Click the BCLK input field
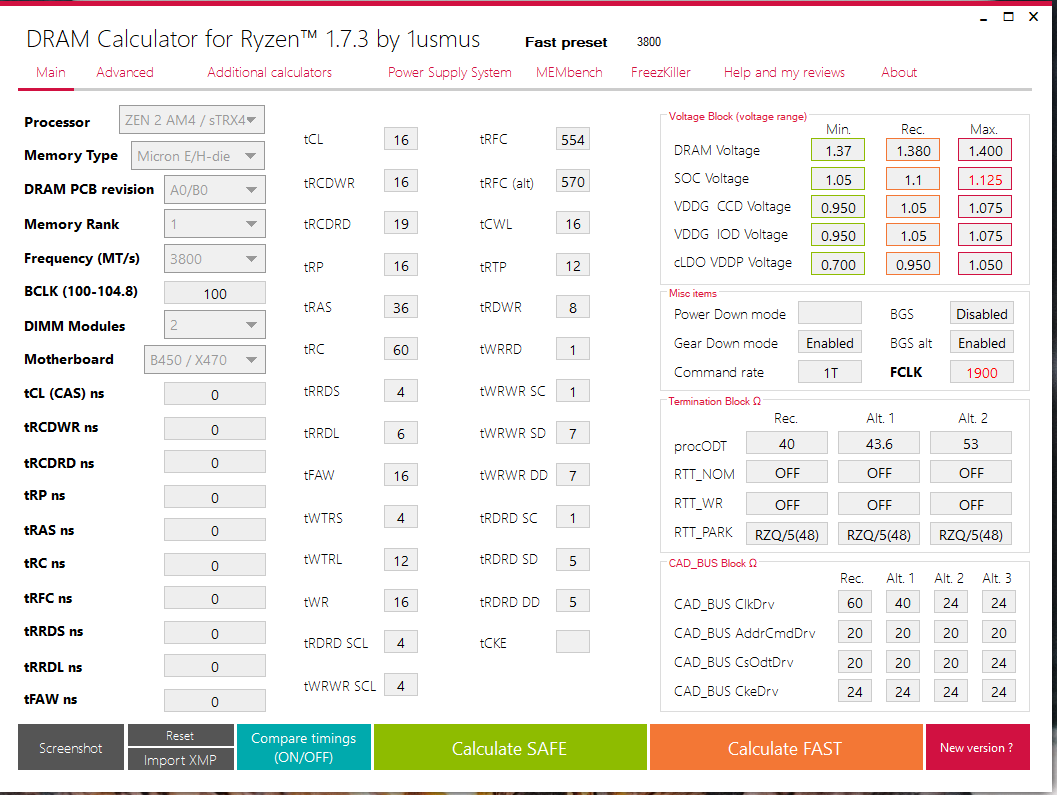1057x795 pixels. 214,293
